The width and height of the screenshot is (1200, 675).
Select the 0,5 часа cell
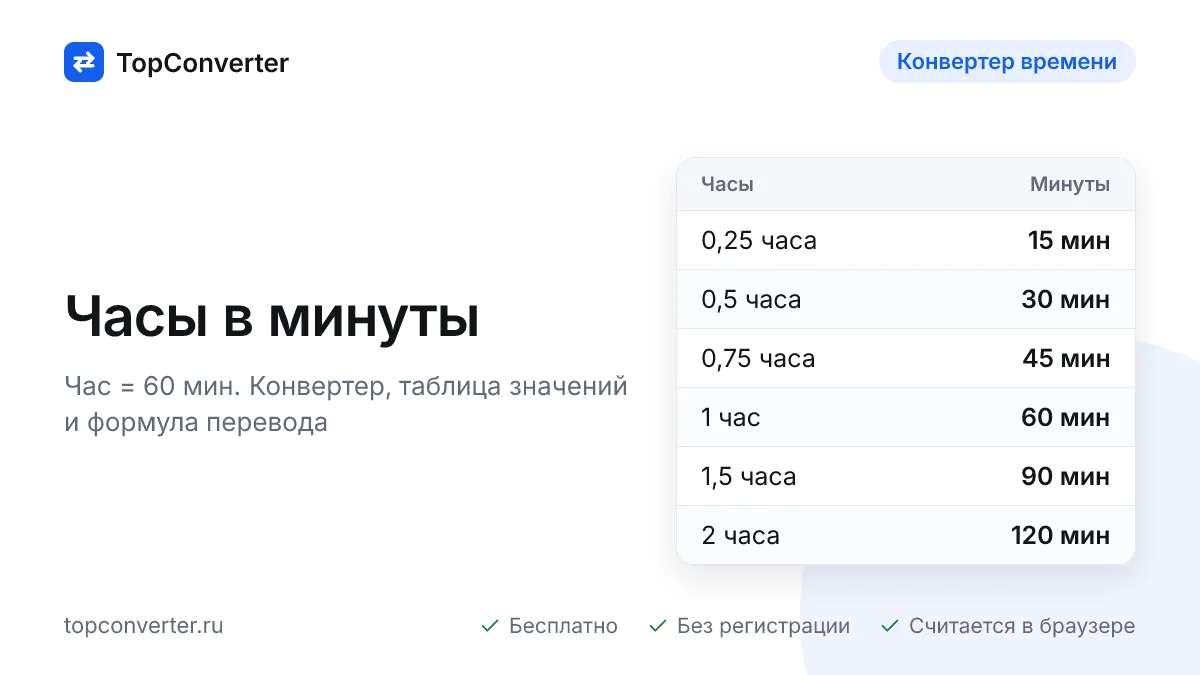click(x=751, y=300)
